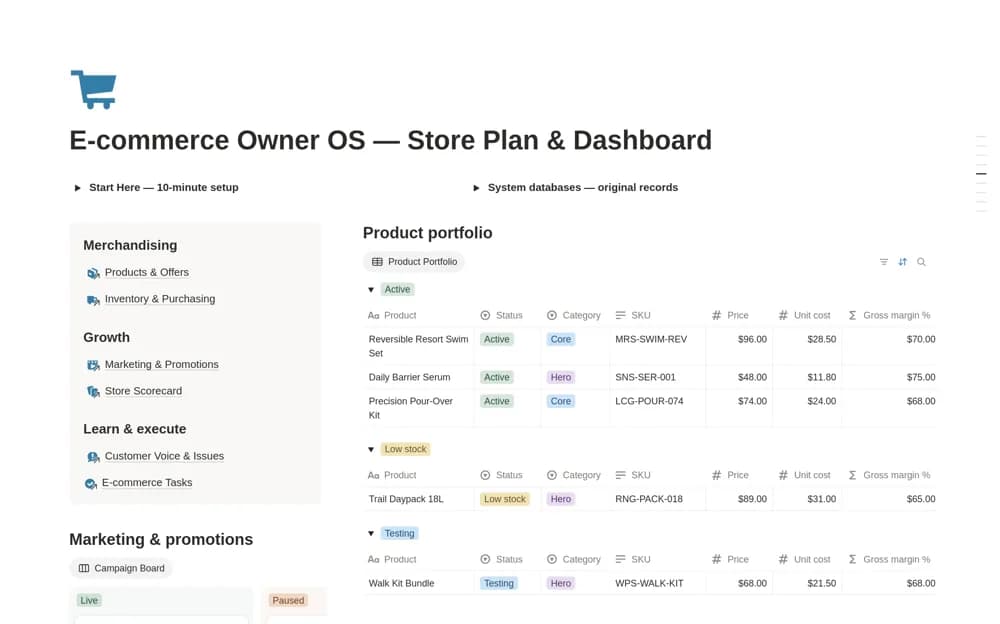
Task: Click the Customer Voice & Issues icon
Action: tap(93, 457)
